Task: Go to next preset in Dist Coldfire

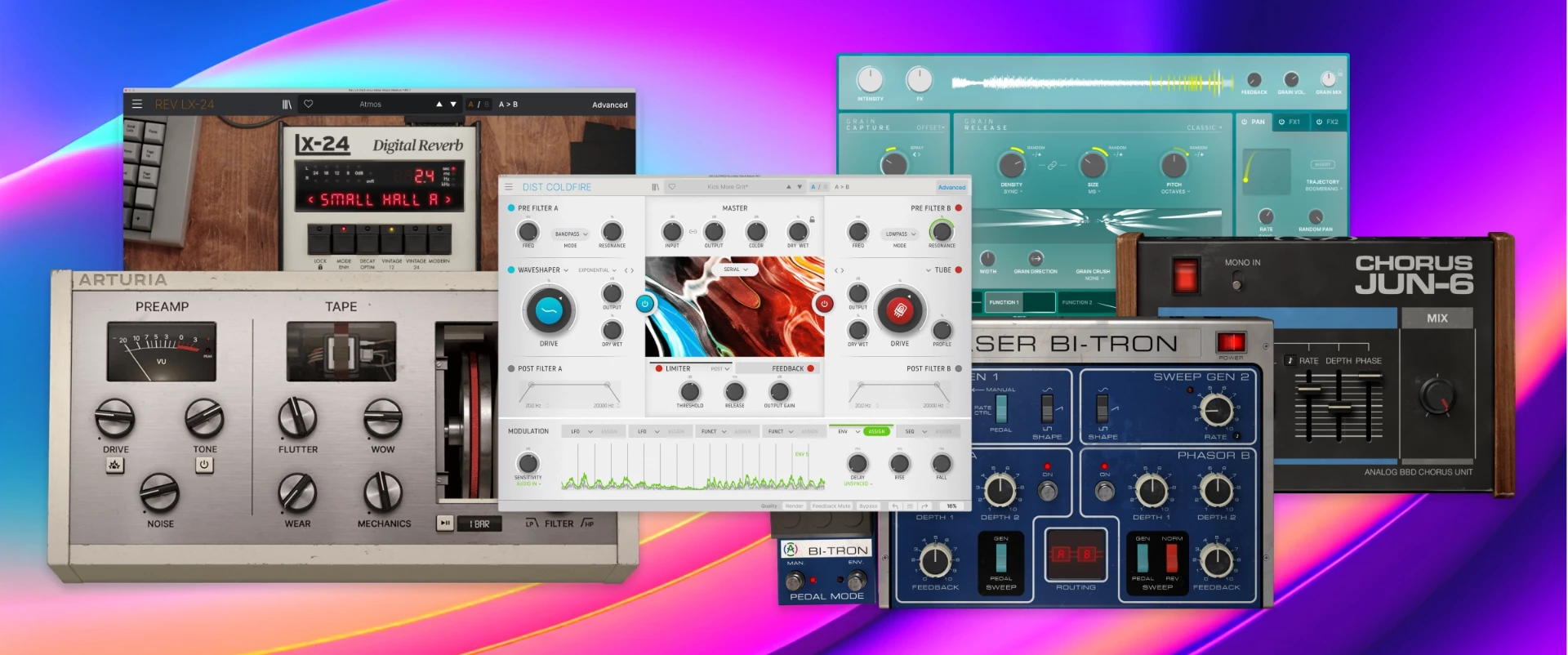Action: tap(800, 187)
